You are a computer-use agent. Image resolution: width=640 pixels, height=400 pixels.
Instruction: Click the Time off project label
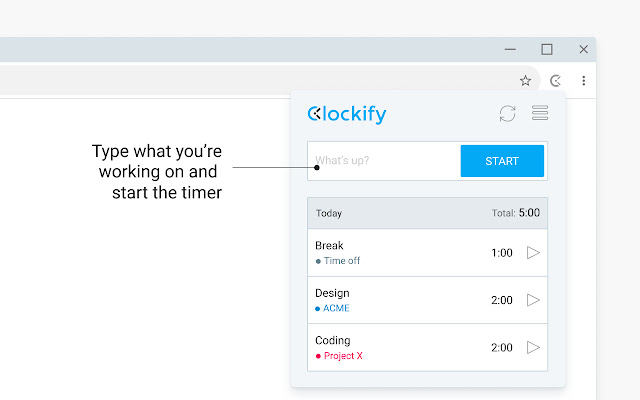point(341,261)
